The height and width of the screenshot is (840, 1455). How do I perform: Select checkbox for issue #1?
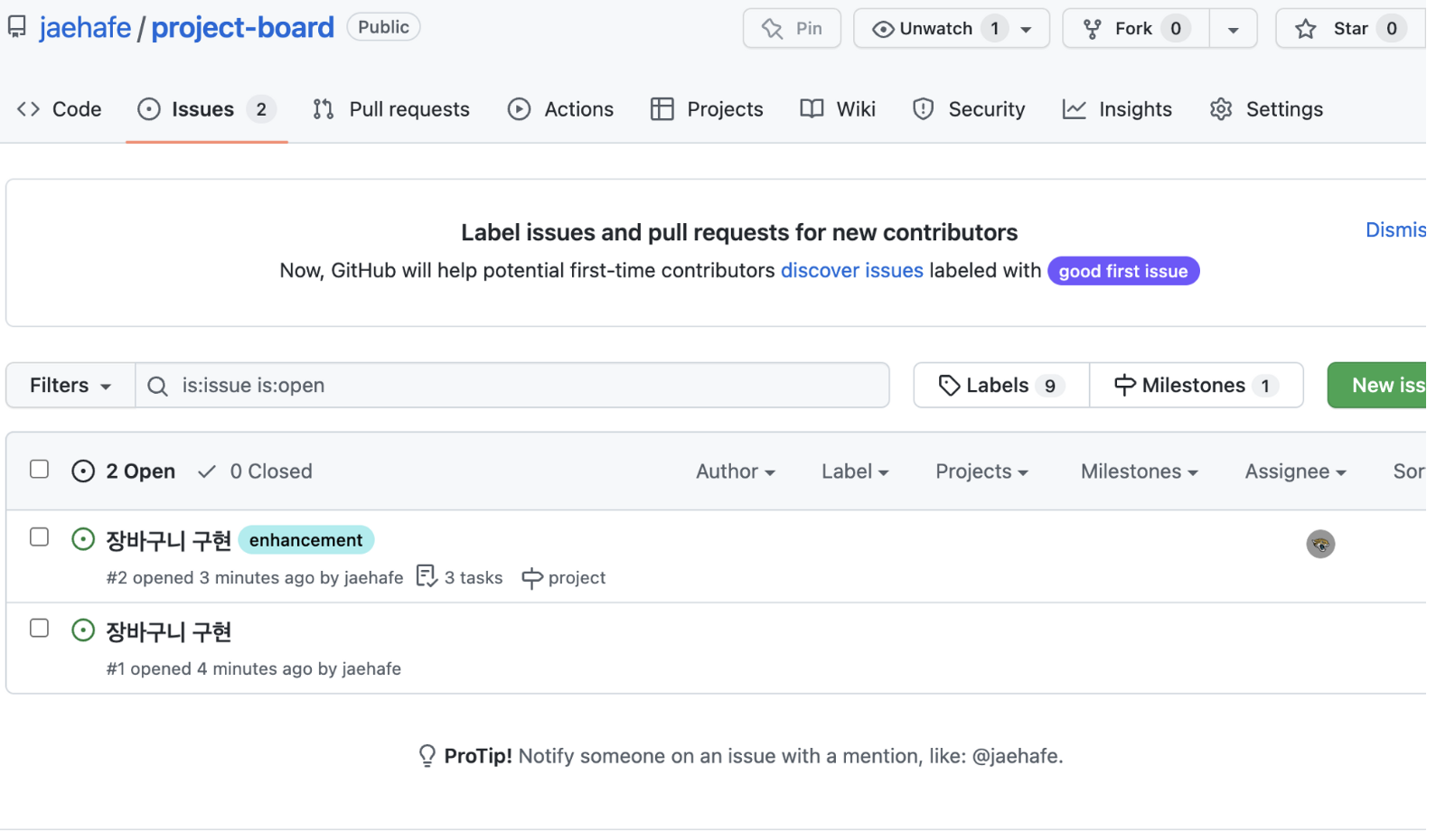tap(39, 629)
